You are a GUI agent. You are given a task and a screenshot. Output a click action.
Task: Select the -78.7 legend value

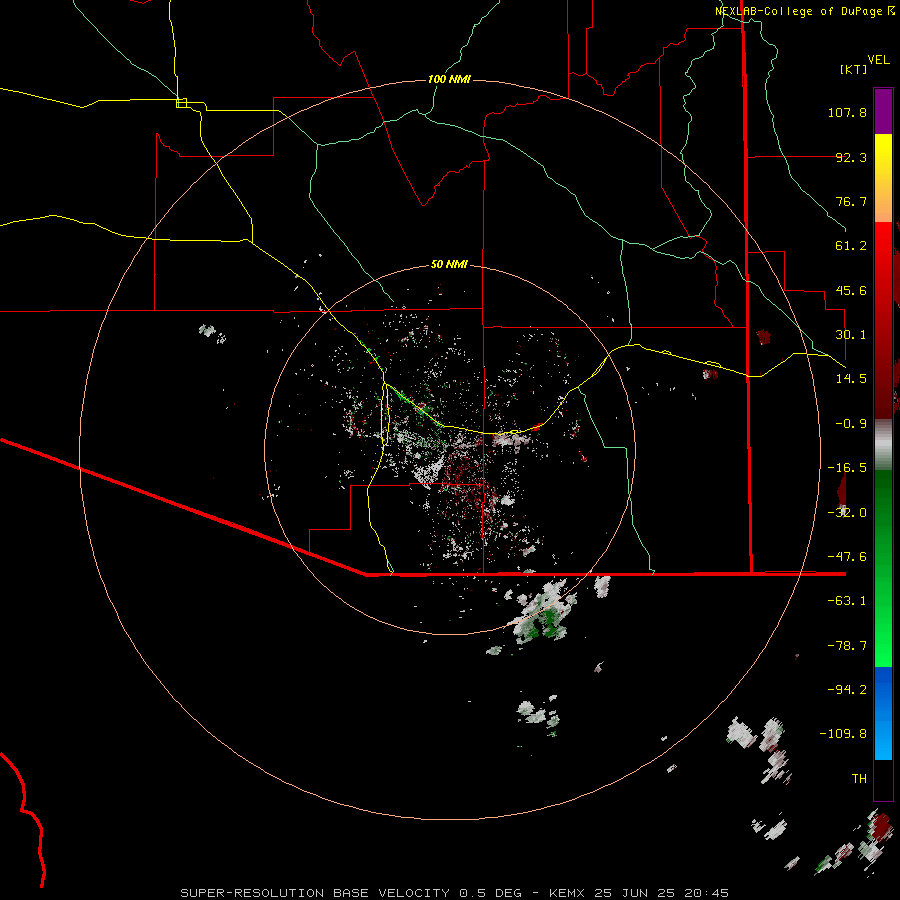click(x=847, y=646)
